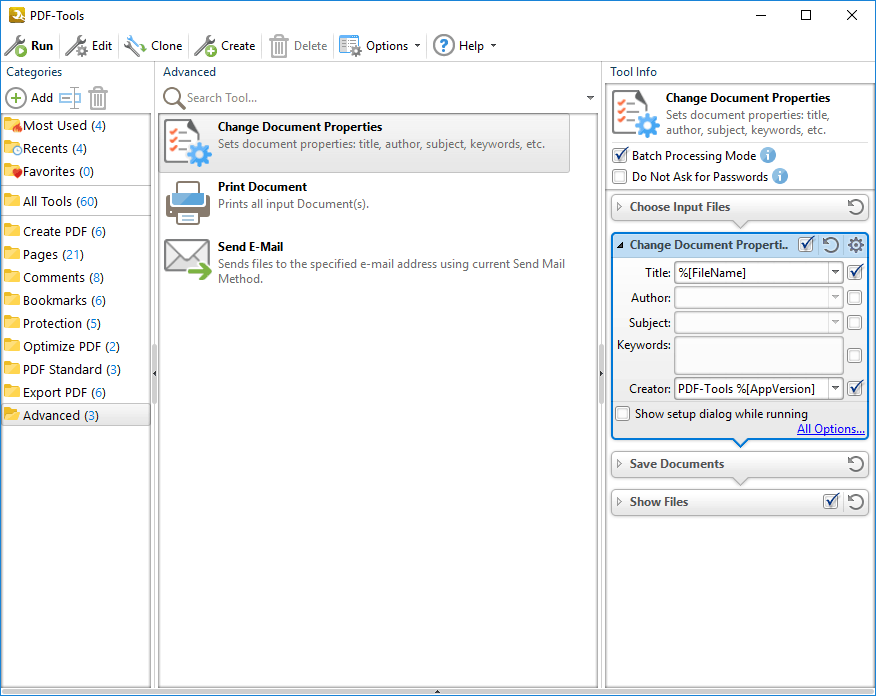Click the rename category icon
Screen dimensions: 876x696
[69, 98]
